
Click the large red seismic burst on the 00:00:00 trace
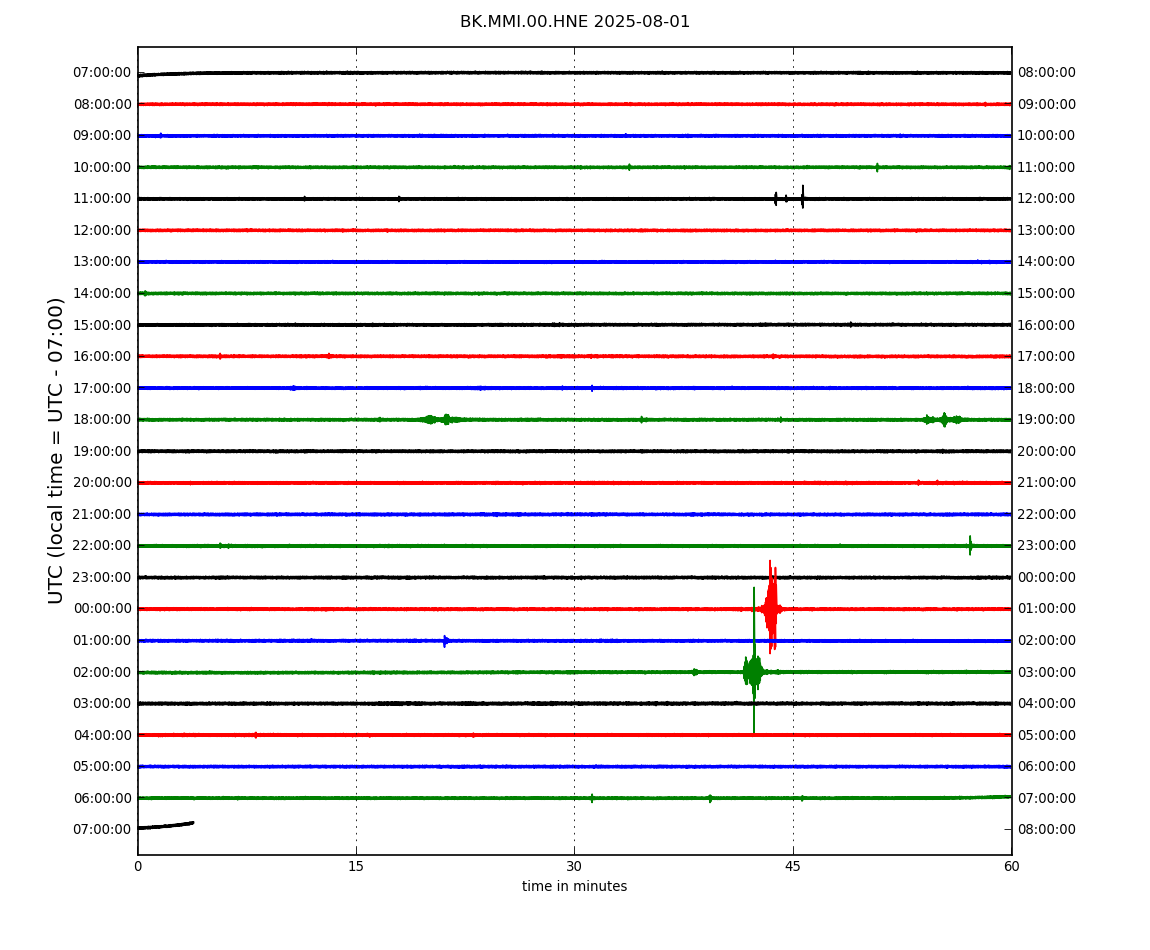(x=771, y=608)
